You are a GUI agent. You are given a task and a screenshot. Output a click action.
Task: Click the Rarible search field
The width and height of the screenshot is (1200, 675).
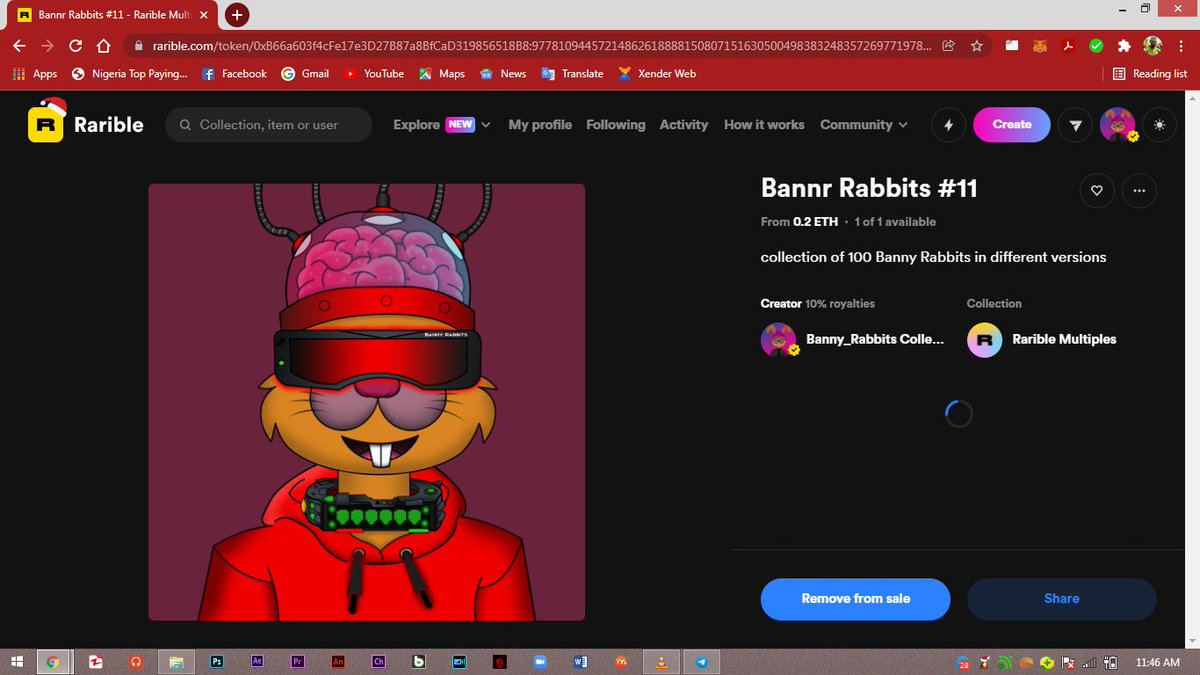pos(268,125)
